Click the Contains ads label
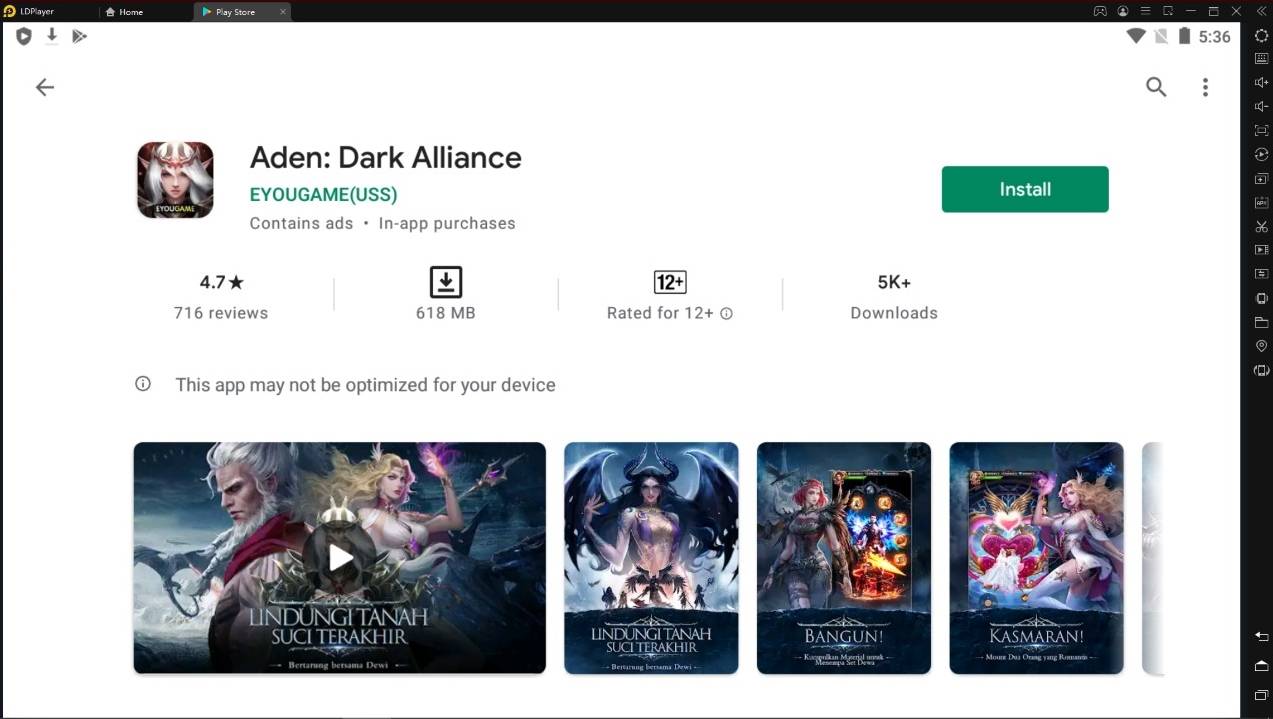Image resolution: width=1273 pixels, height=719 pixels. tap(301, 223)
